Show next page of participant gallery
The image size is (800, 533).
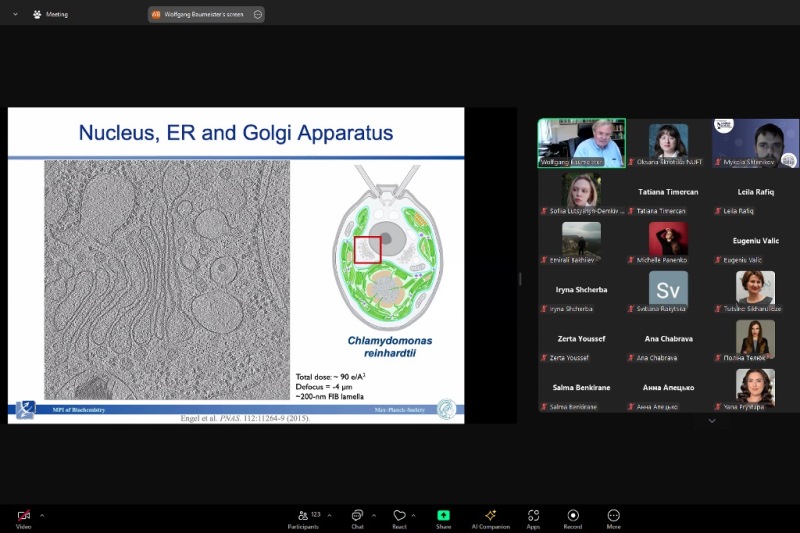(712, 421)
